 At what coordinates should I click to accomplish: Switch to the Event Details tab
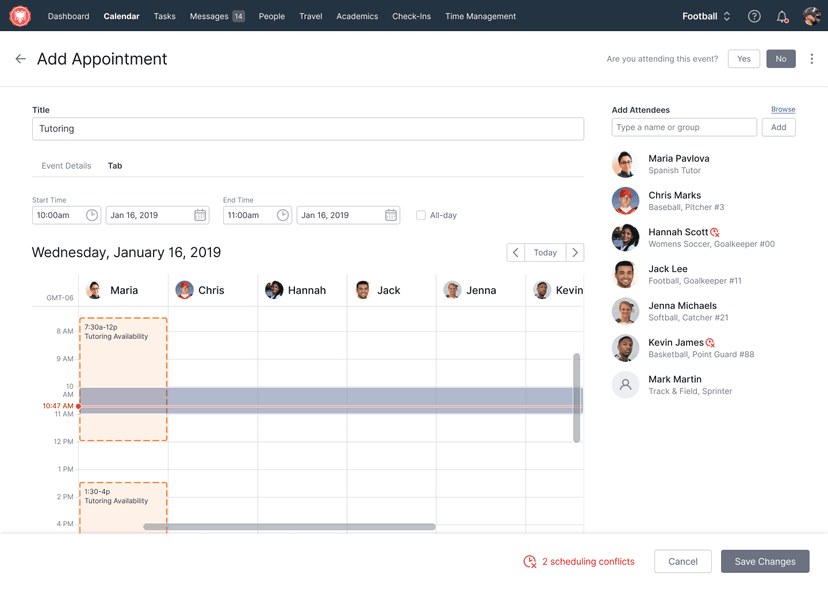click(x=66, y=166)
